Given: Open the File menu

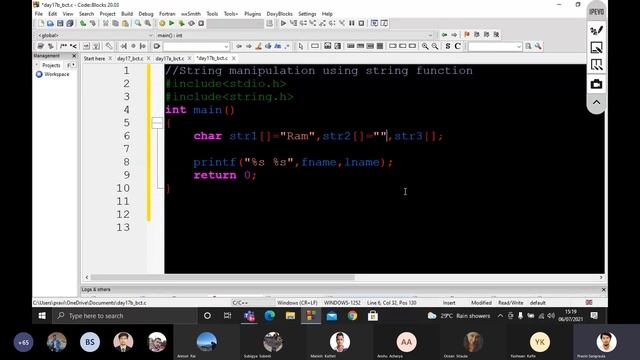Looking at the screenshot, I should click(x=39, y=14).
